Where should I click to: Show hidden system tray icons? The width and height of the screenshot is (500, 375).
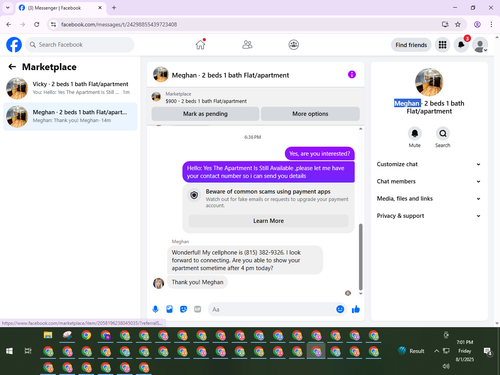pyautogui.click(x=436, y=351)
